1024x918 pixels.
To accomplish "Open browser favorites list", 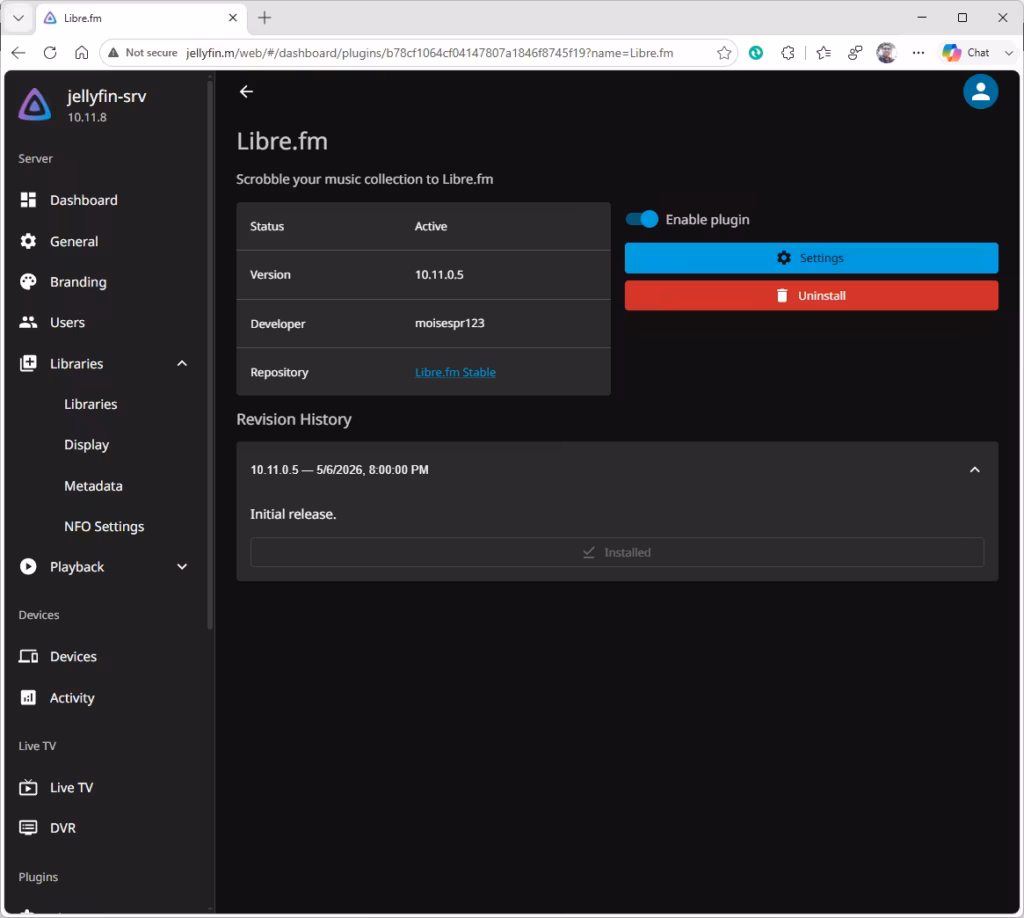I will (824, 53).
